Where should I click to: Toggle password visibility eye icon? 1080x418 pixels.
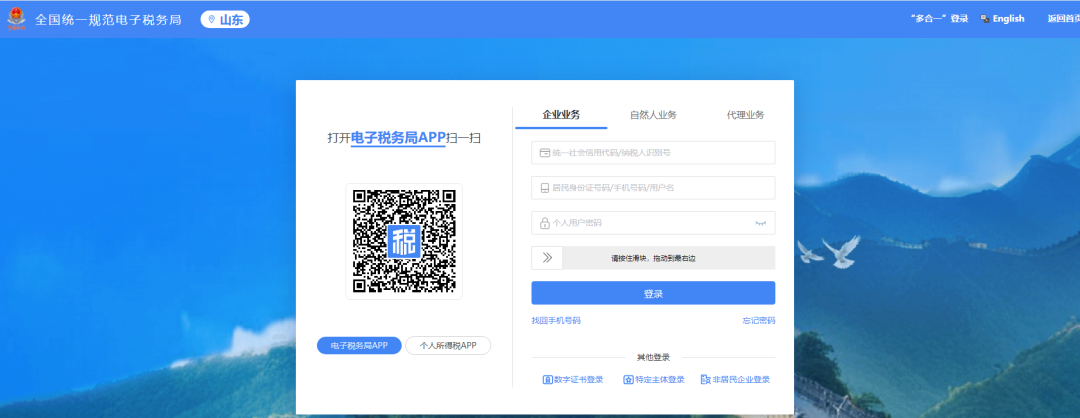tap(760, 223)
